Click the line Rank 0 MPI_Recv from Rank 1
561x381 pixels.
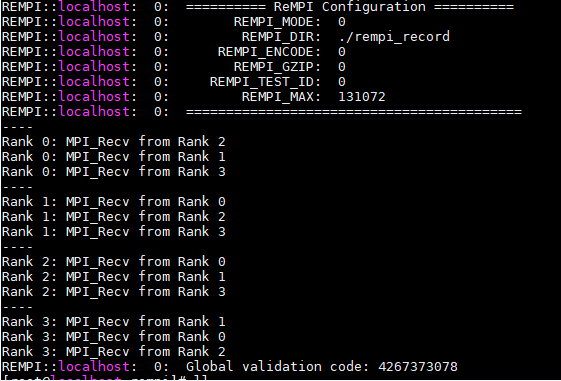tap(113, 157)
